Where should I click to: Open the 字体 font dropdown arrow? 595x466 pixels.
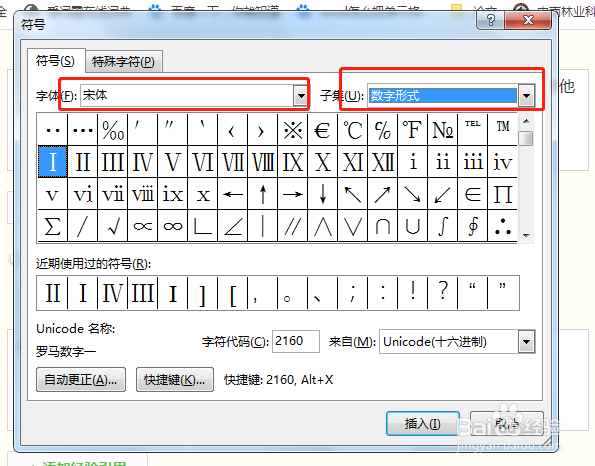pos(301,95)
